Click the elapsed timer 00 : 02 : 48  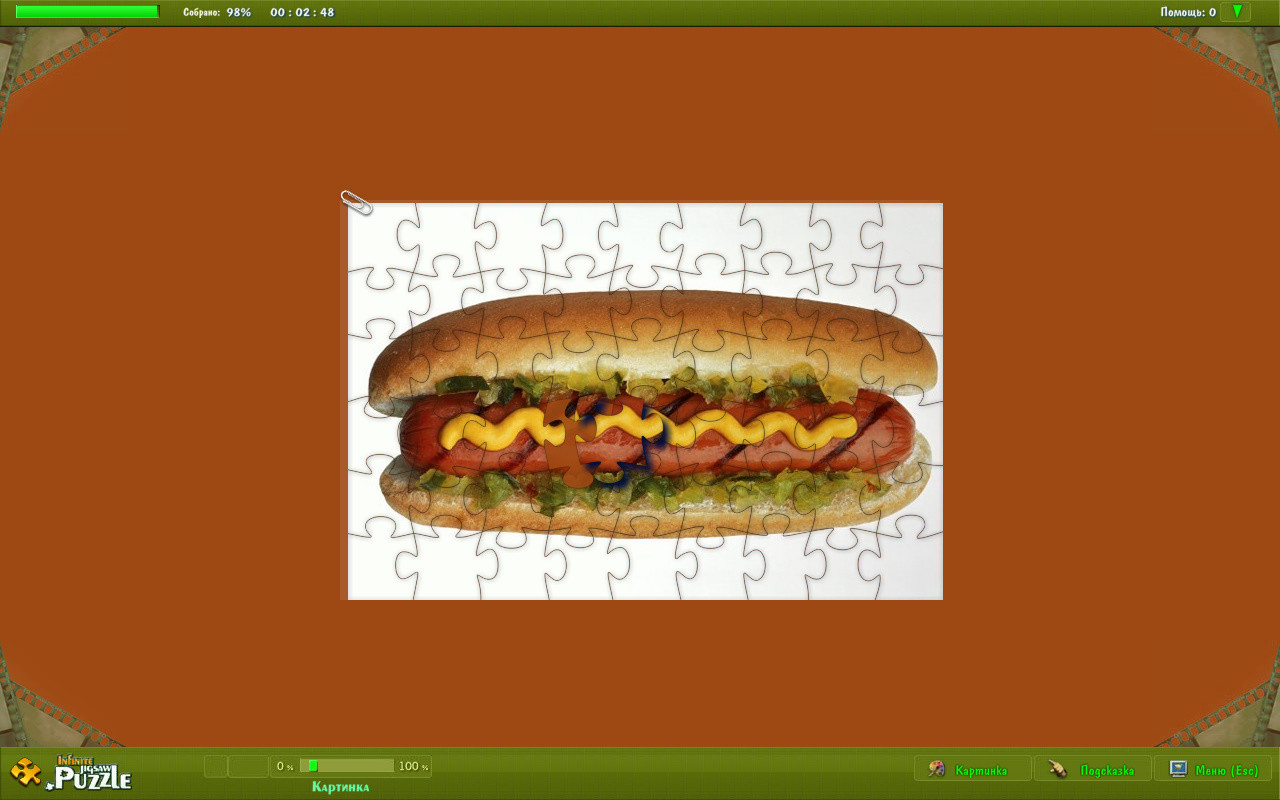point(302,12)
